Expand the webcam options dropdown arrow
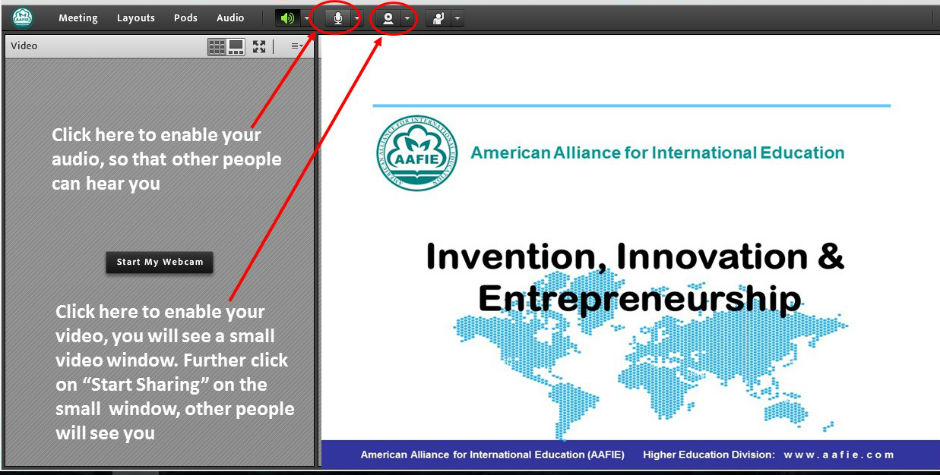The image size is (940, 475). pos(407,19)
